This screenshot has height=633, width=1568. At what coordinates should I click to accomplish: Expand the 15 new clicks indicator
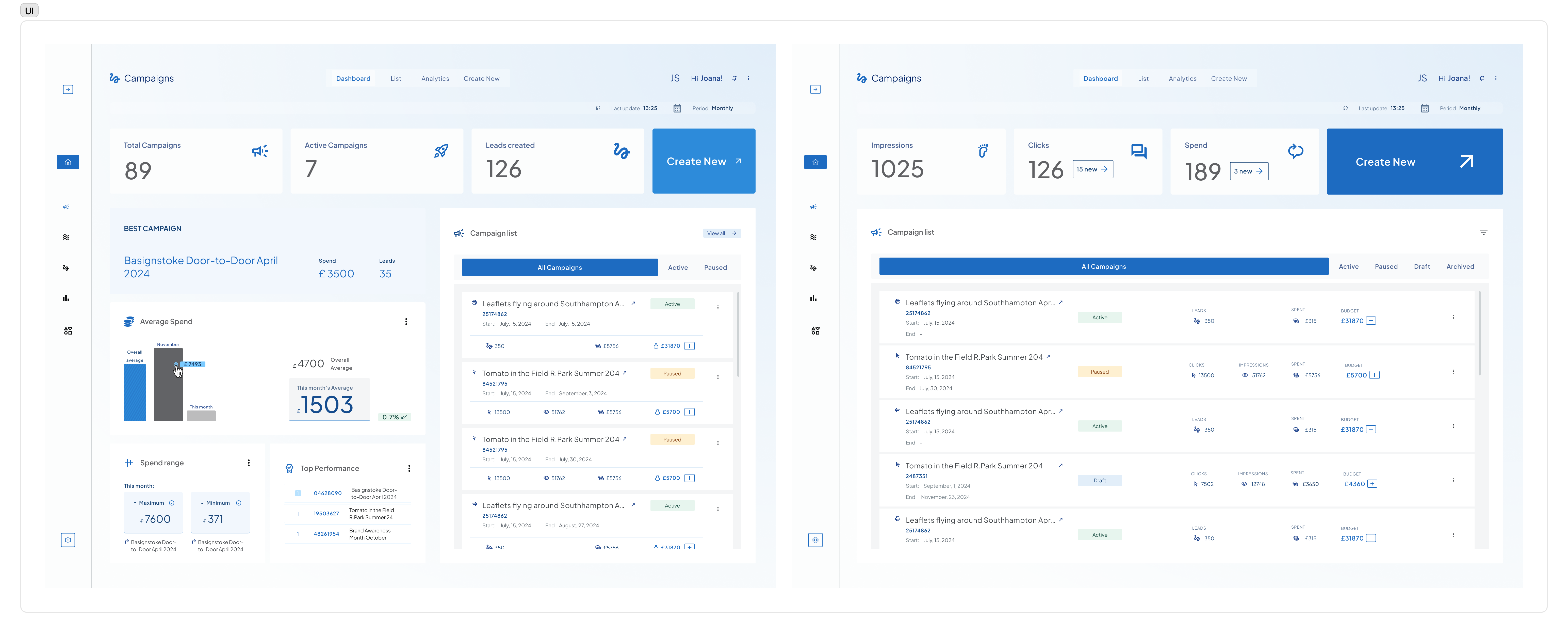[1093, 169]
